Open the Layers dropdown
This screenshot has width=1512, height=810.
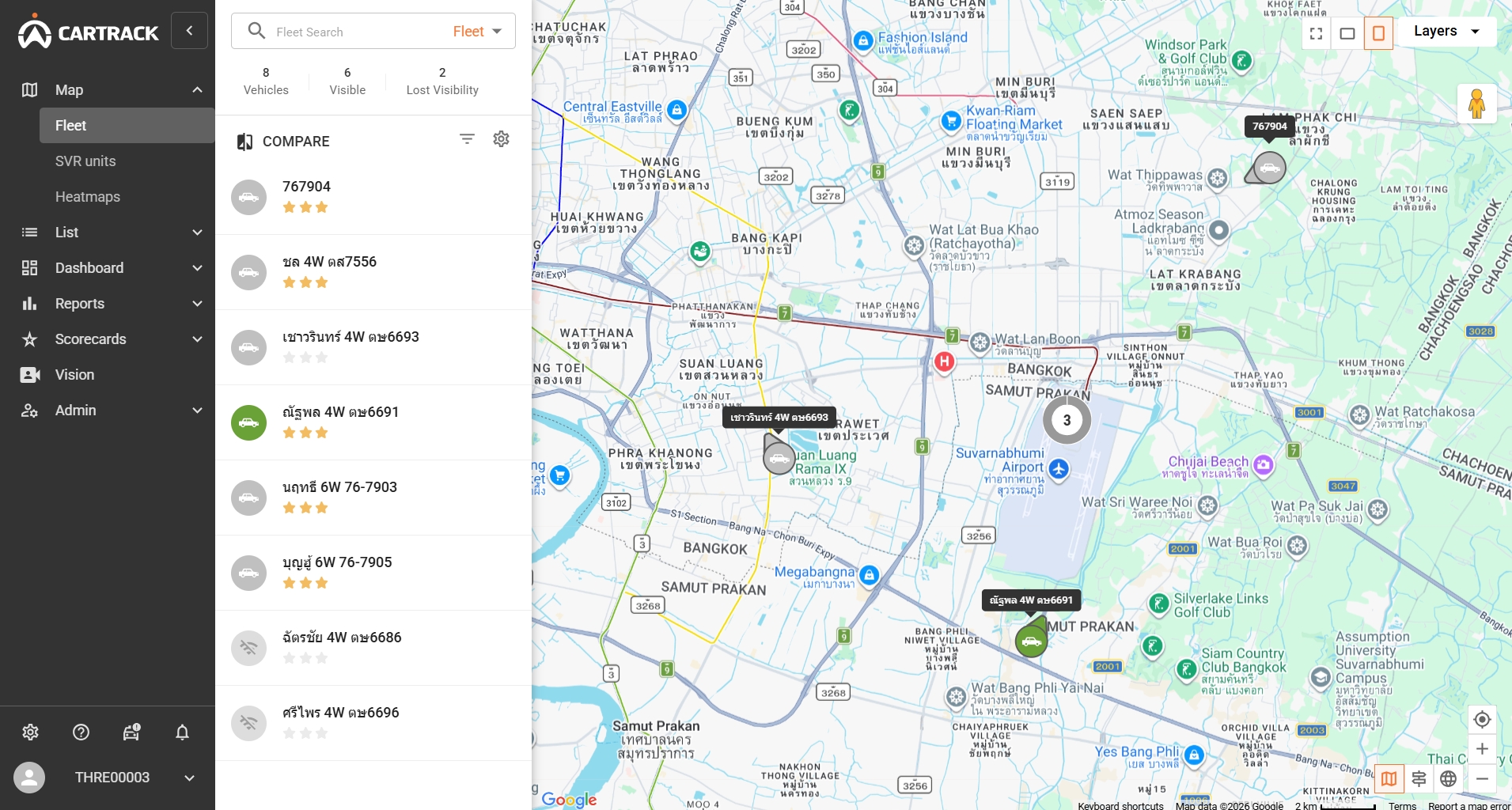[x=1447, y=31]
